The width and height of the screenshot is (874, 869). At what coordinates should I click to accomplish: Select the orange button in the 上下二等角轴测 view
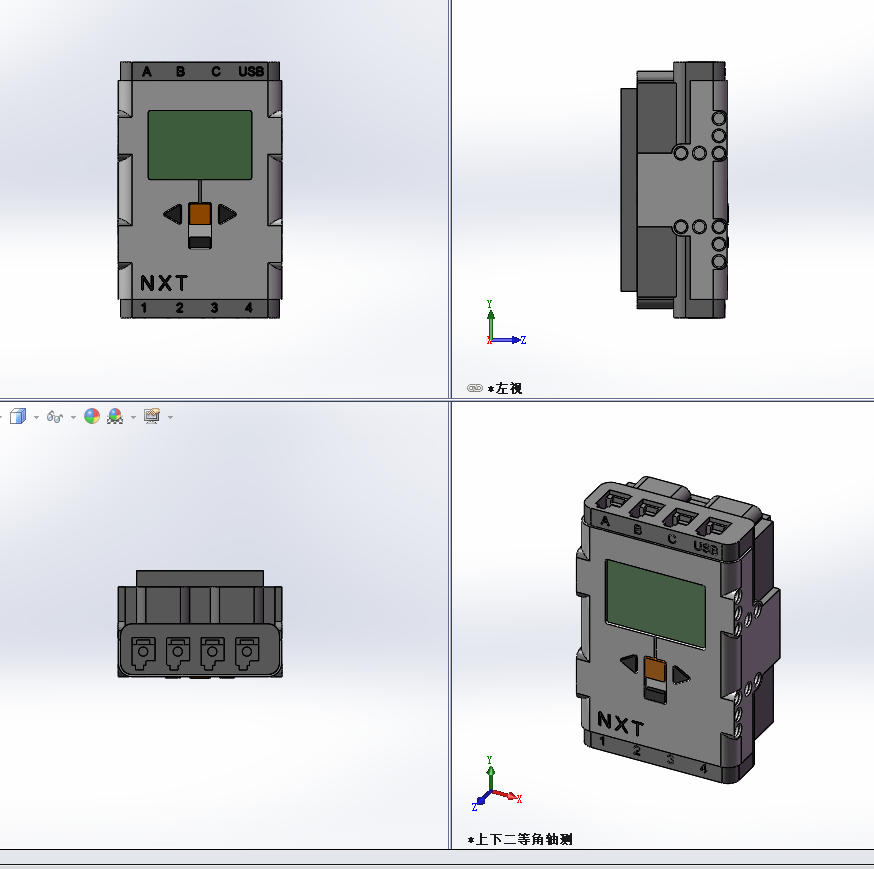pos(655,669)
